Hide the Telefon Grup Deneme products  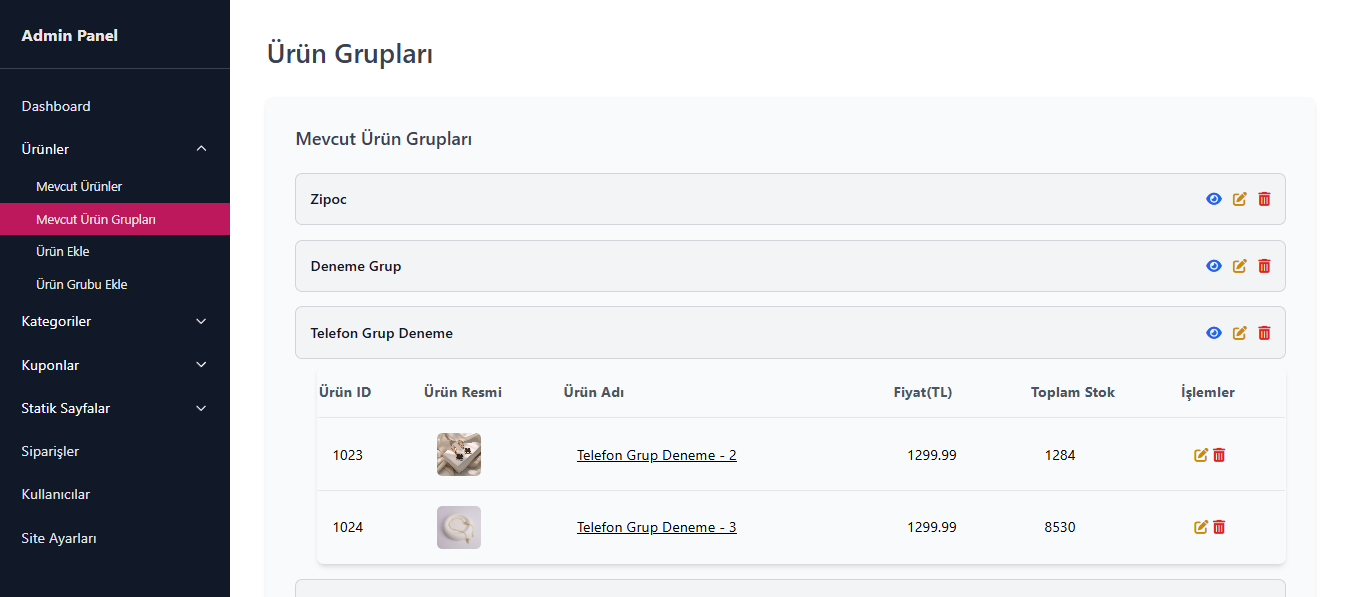pos(1214,333)
